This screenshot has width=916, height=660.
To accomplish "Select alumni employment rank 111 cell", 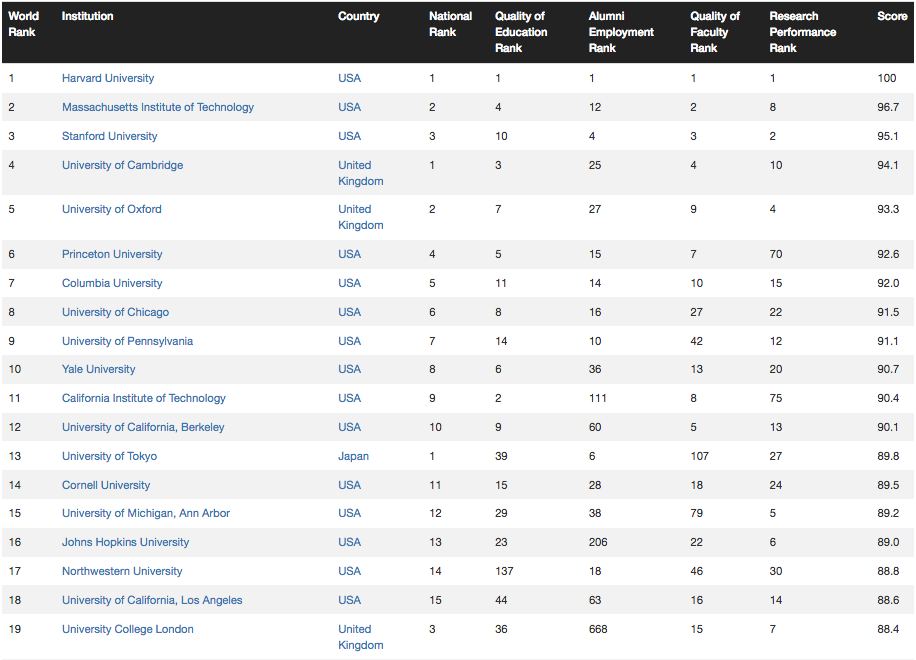I will (x=598, y=398).
